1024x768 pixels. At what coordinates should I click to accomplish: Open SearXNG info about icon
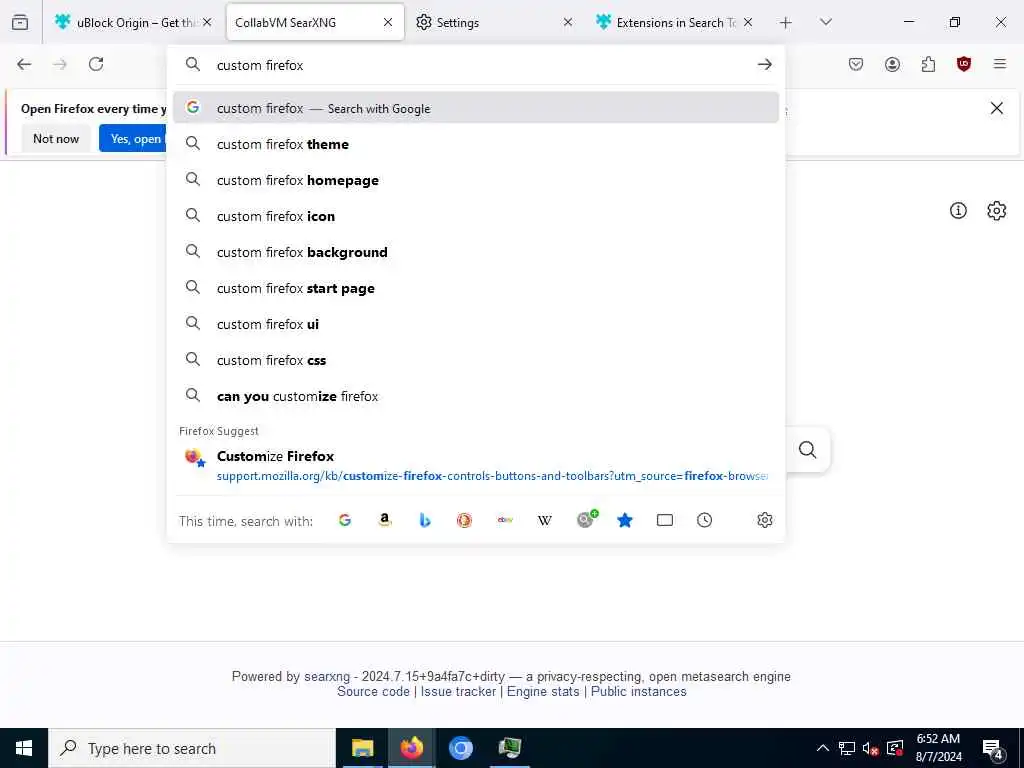click(x=958, y=210)
